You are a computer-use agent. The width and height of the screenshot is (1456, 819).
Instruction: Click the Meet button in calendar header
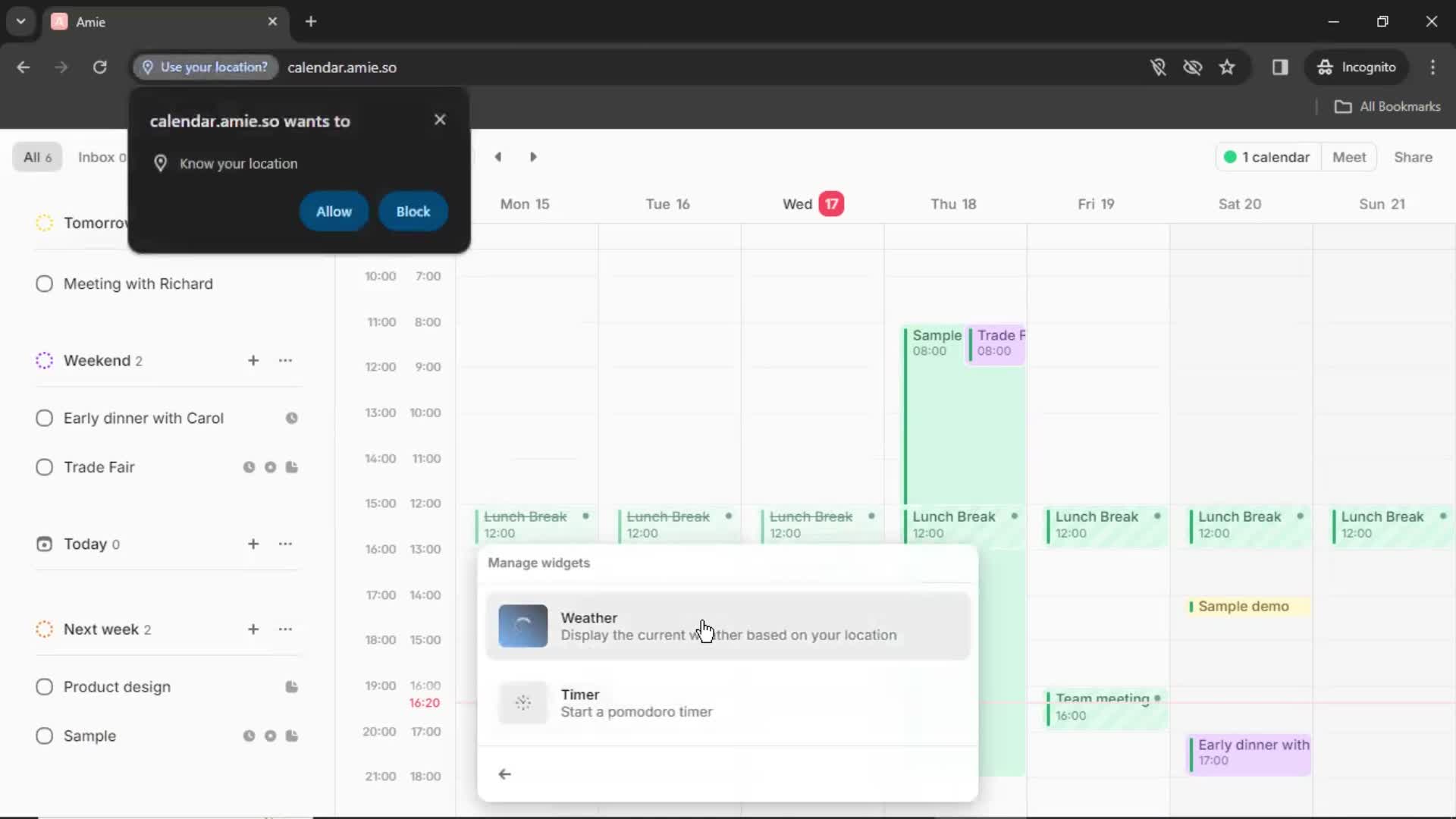click(x=1349, y=157)
